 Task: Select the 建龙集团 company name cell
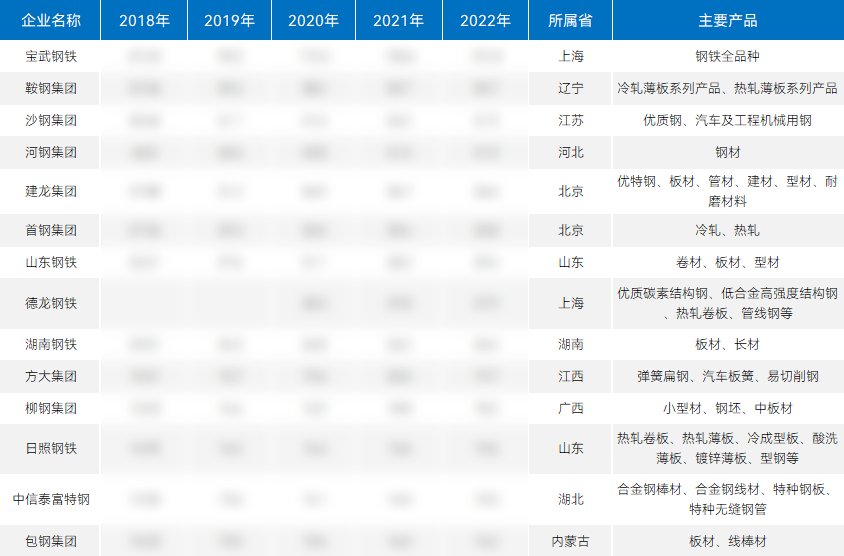coord(50,191)
